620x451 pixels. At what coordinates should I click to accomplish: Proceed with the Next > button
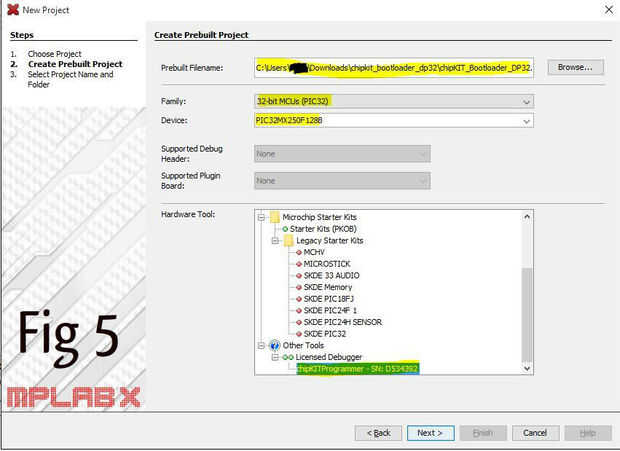coord(431,433)
